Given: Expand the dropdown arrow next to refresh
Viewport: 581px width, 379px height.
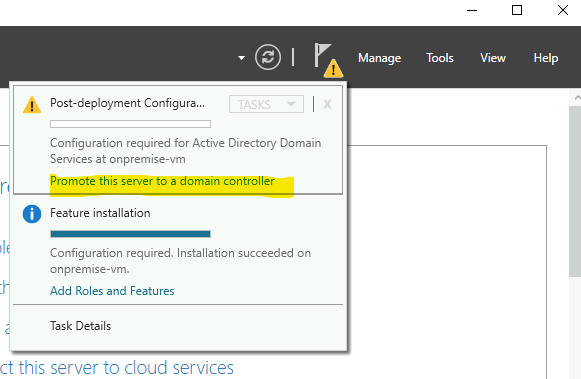Looking at the screenshot, I should click(x=242, y=58).
